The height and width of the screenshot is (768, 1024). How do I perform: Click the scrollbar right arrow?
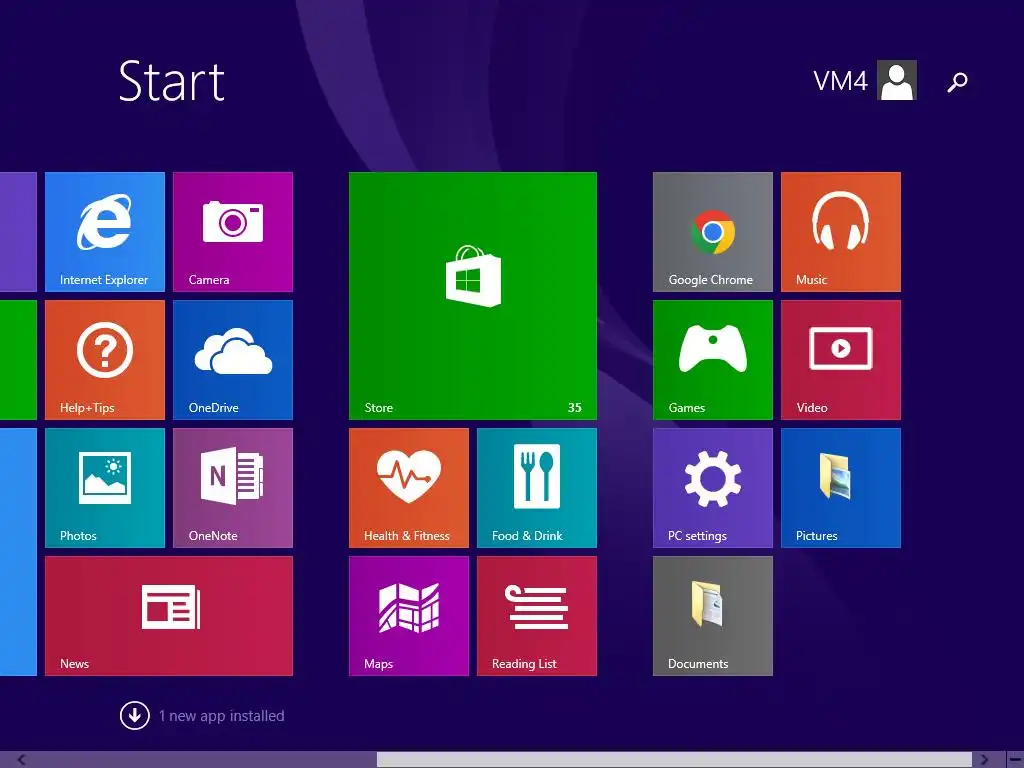[984, 760]
